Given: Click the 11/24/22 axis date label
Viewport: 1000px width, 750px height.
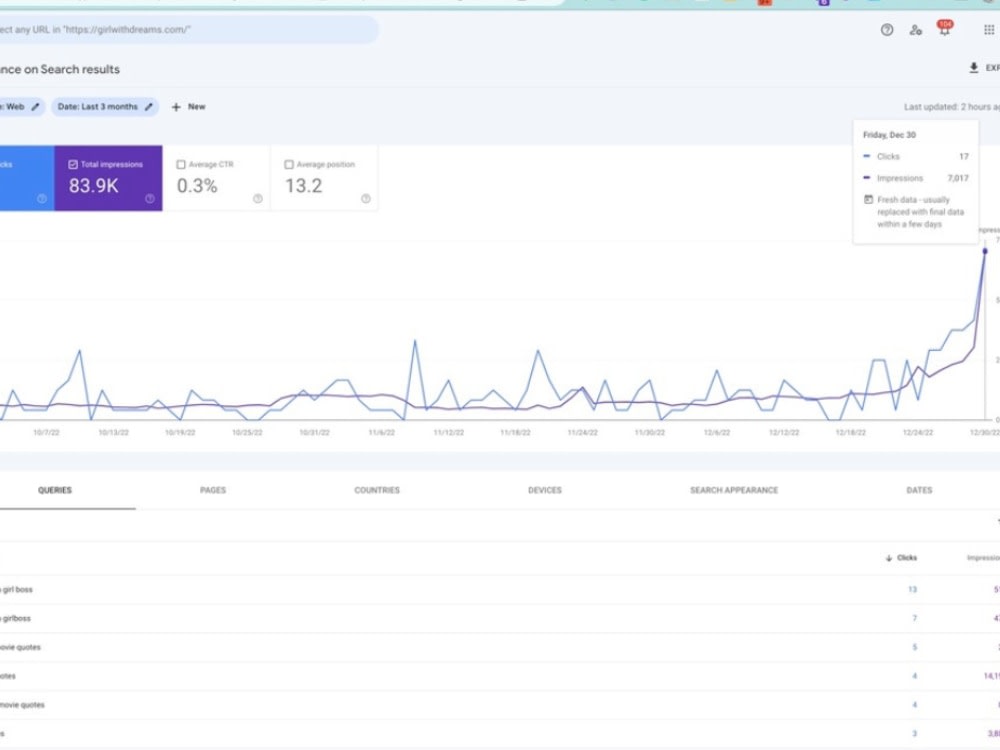Looking at the screenshot, I should (582, 432).
